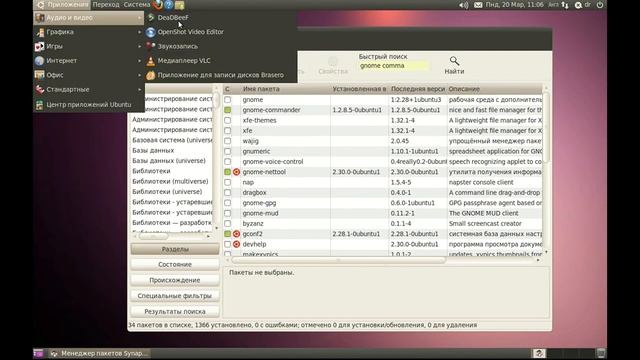Open the Приложения menu
The width and height of the screenshot is (640, 360).
pyautogui.click(x=62, y=5)
